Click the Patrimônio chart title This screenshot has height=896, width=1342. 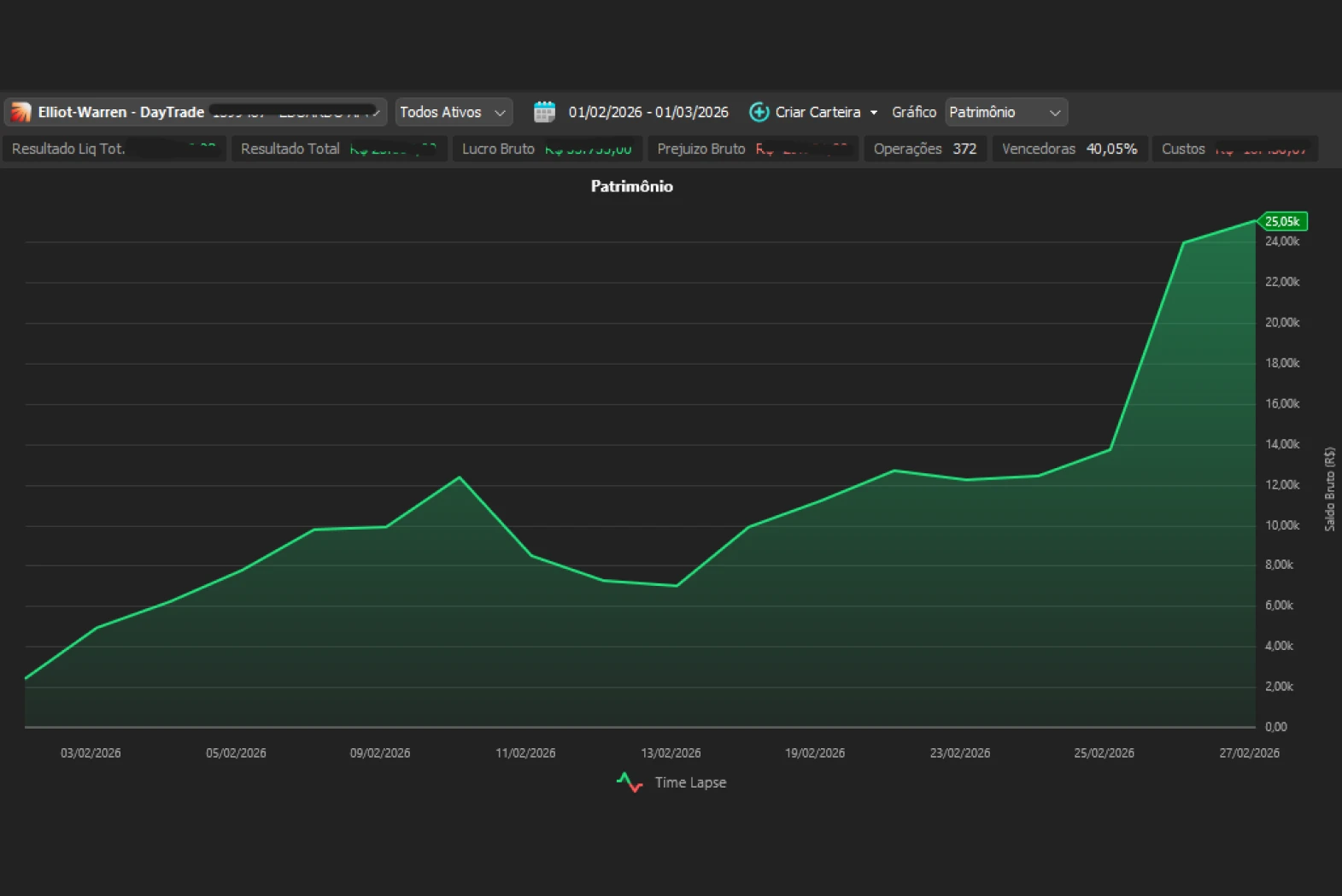pyautogui.click(x=632, y=186)
